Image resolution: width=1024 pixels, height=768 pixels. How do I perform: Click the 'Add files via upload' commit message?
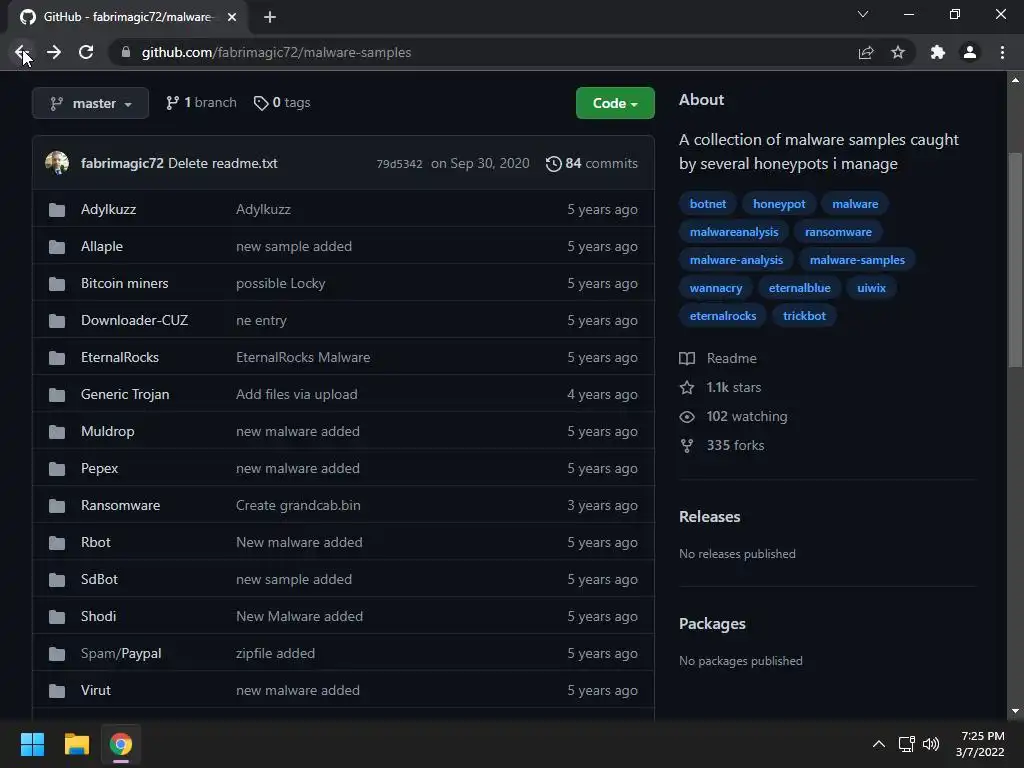[297, 394]
